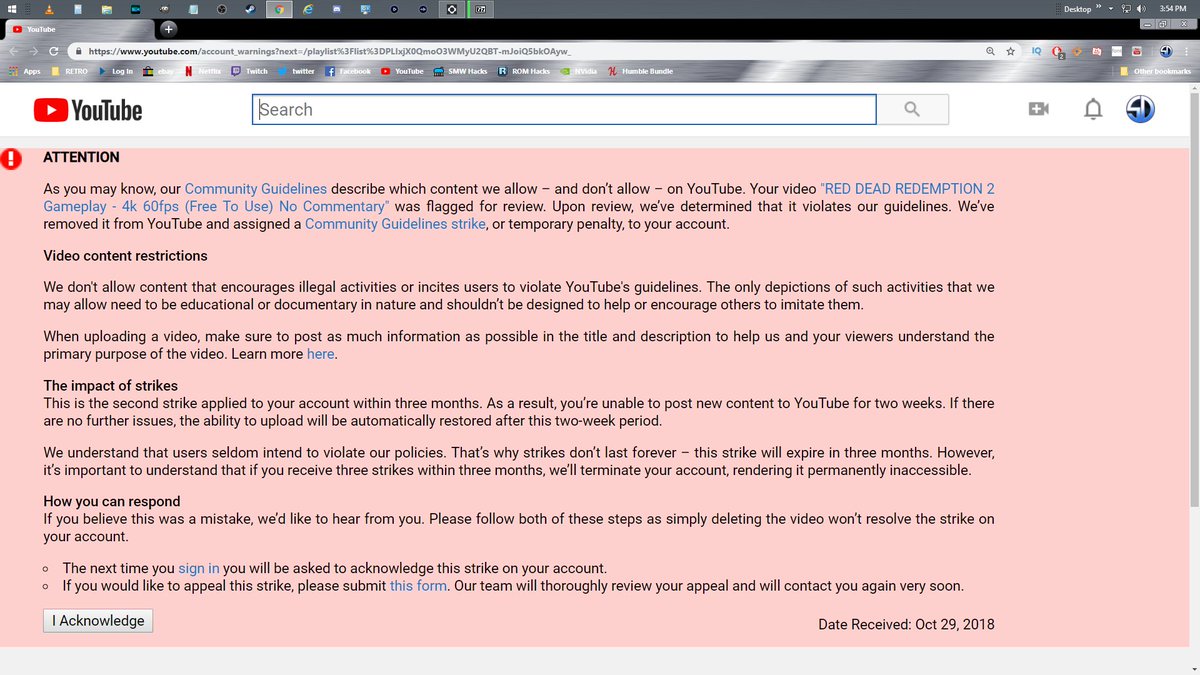Open the IQ browser extension
Viewport: 1200px width, 675px height.
pyautogui.click(x=1037, y=51)
